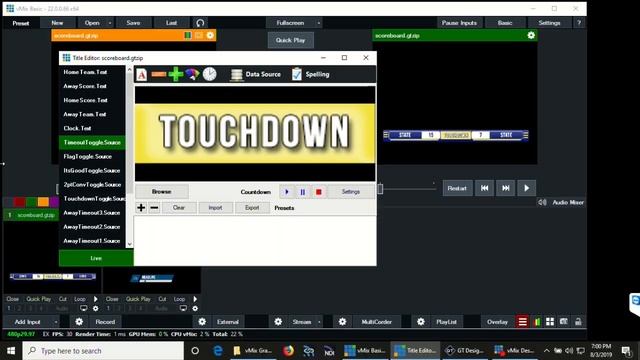640x360 pixels.
Task: Select Away Score.Text field
Action: [92, 86]
